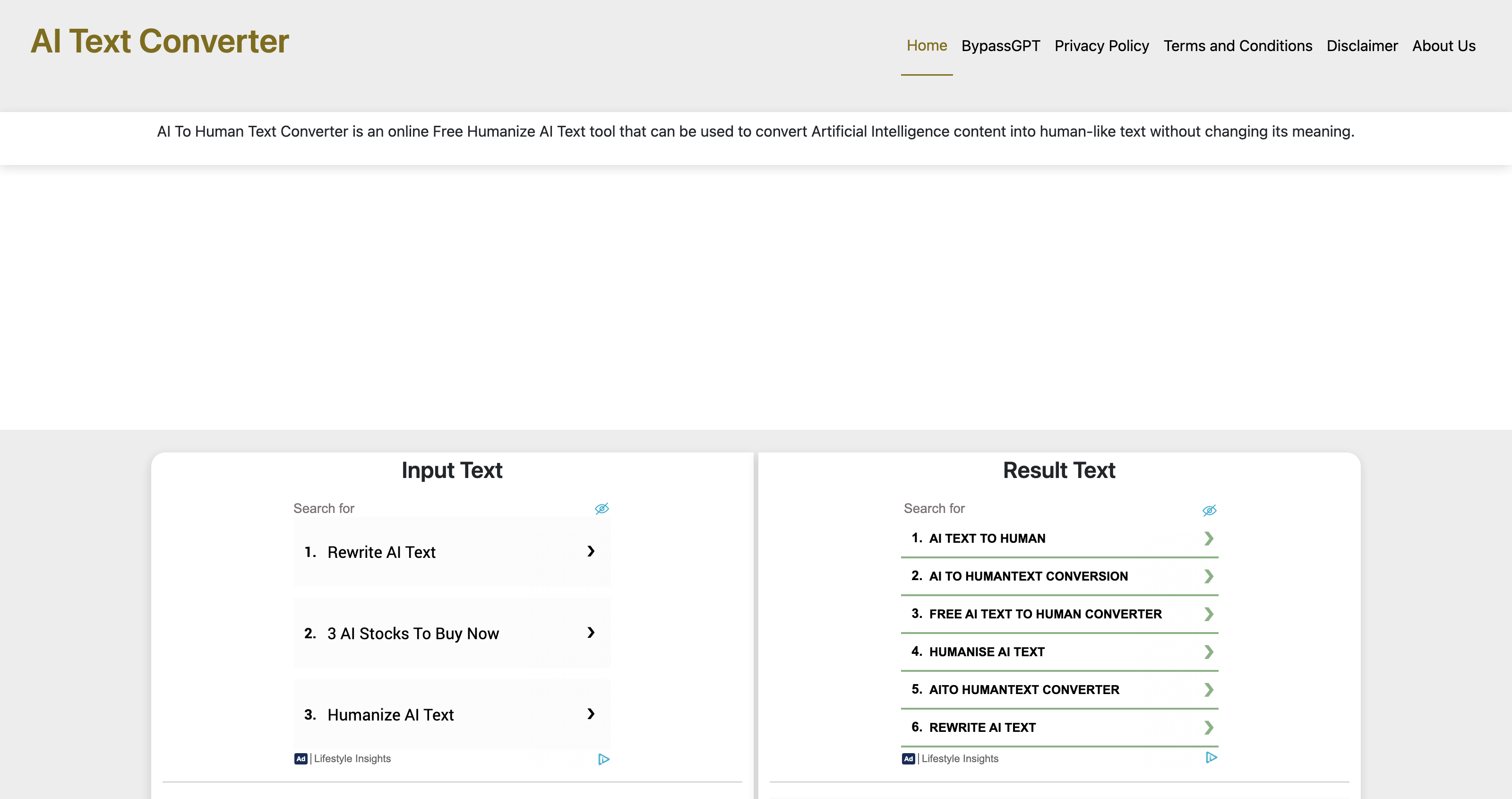This screenshot has height=799, width=1512.
Task: Click the Input Text heading
Action: (x=452, y=470)
